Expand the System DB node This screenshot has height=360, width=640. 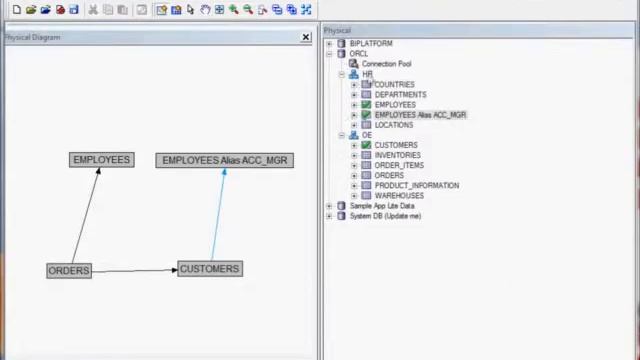coord(329,216)
